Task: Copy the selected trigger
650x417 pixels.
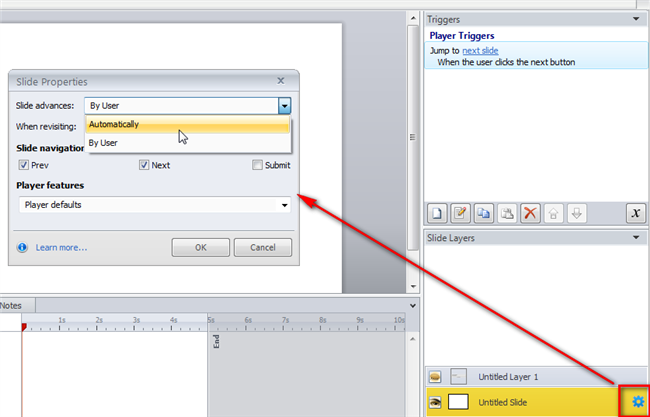Action: pyautogui.click(x=483, y=213)
